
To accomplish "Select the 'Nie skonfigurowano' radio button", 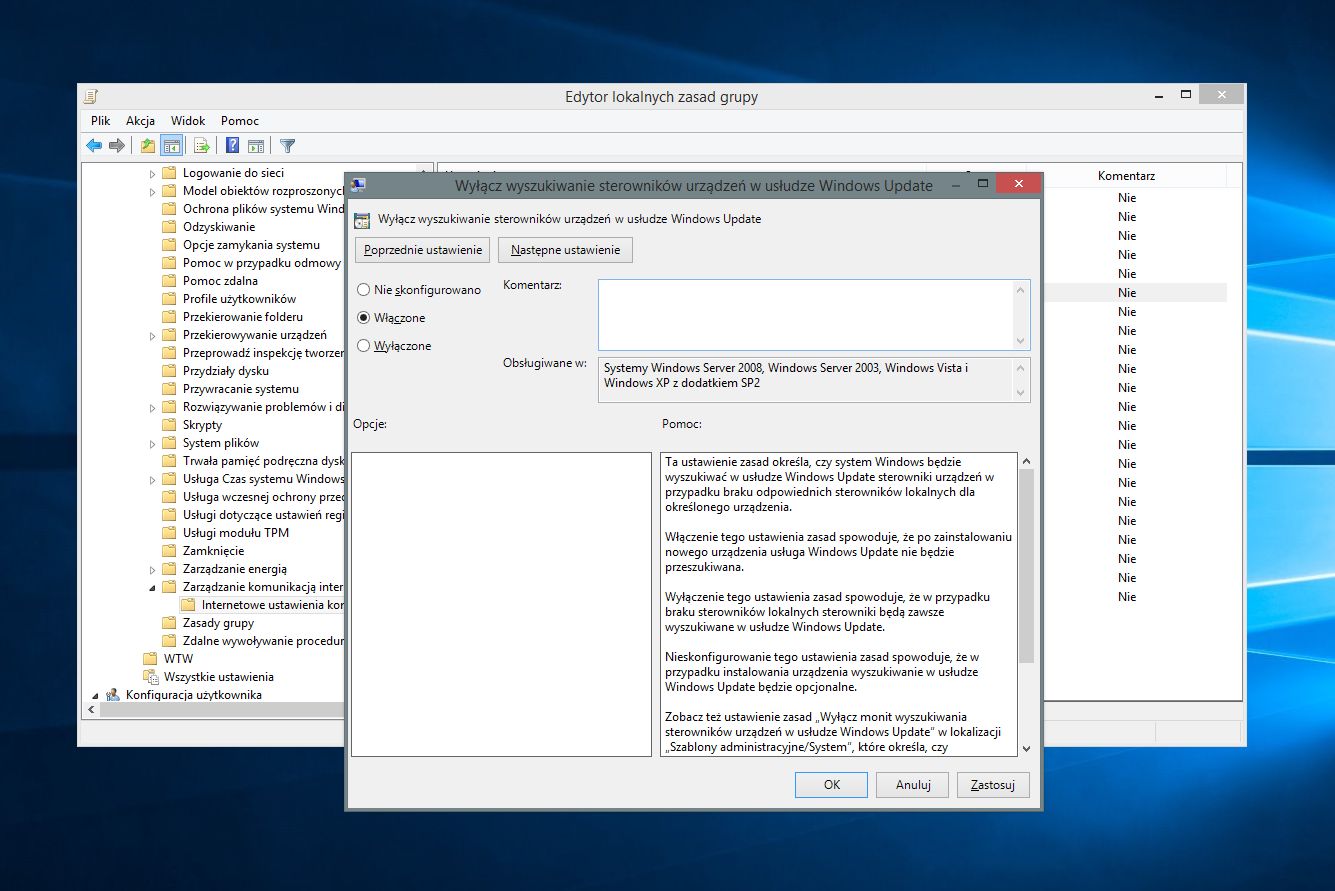I will click(x=363, y=290).
